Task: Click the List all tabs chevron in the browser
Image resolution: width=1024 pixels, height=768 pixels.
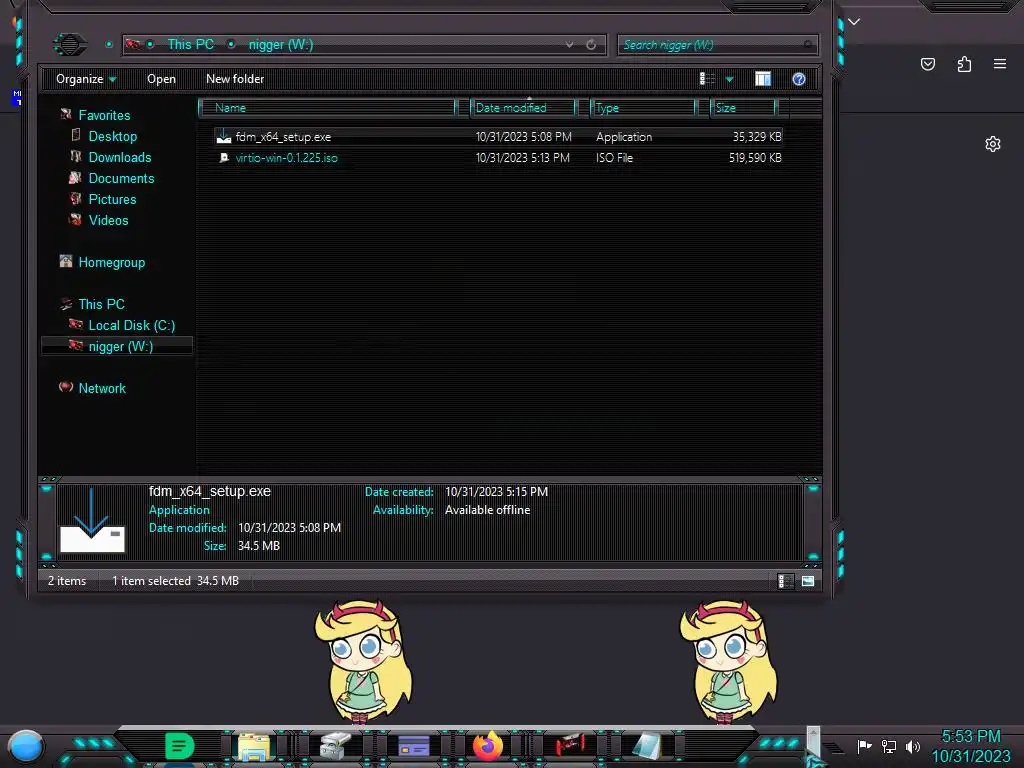Action: (854, 22)
